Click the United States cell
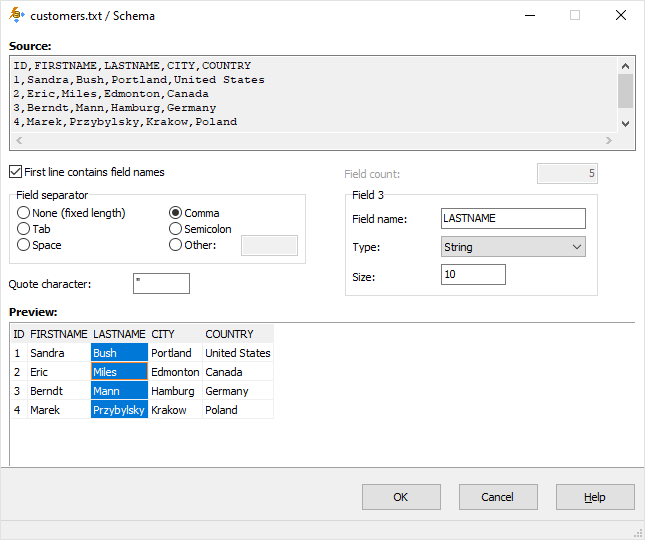This screenshot has width=645, height=540. (238, 353)
